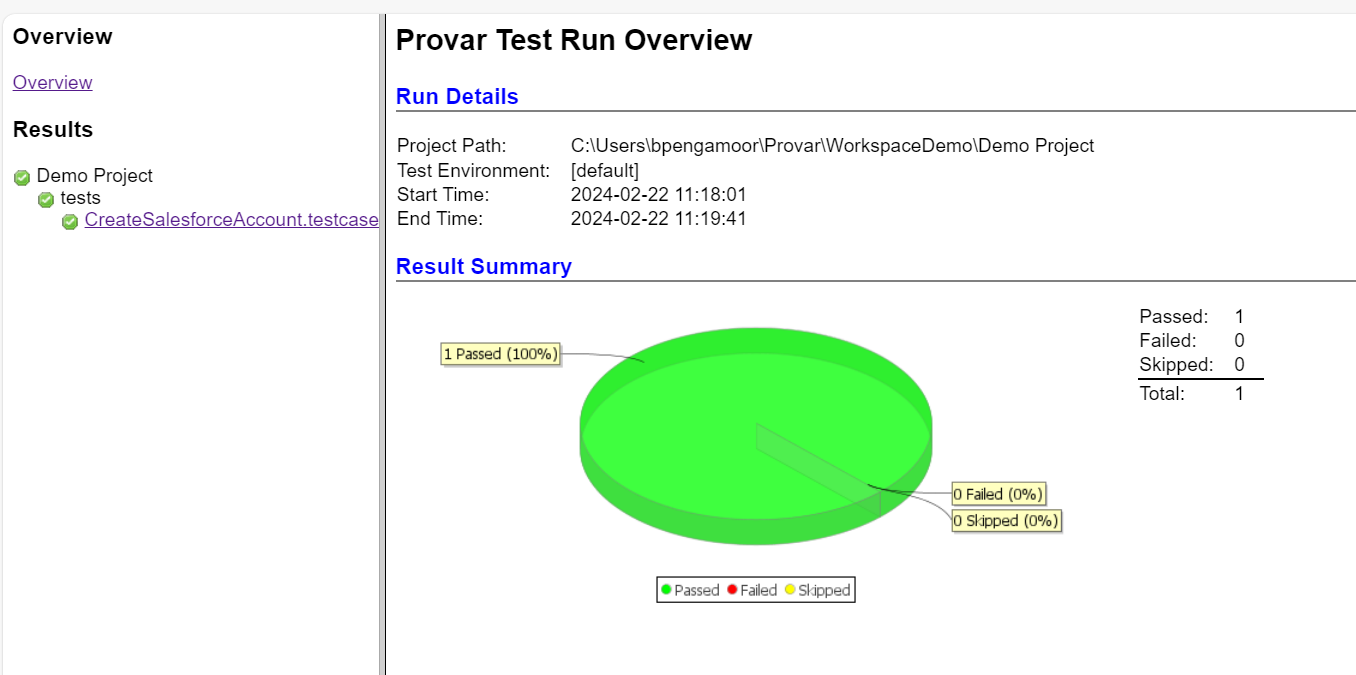Click the 'Passed:' count row
The width and height of the screenshot is (1356, 675).
(1192, 317)
